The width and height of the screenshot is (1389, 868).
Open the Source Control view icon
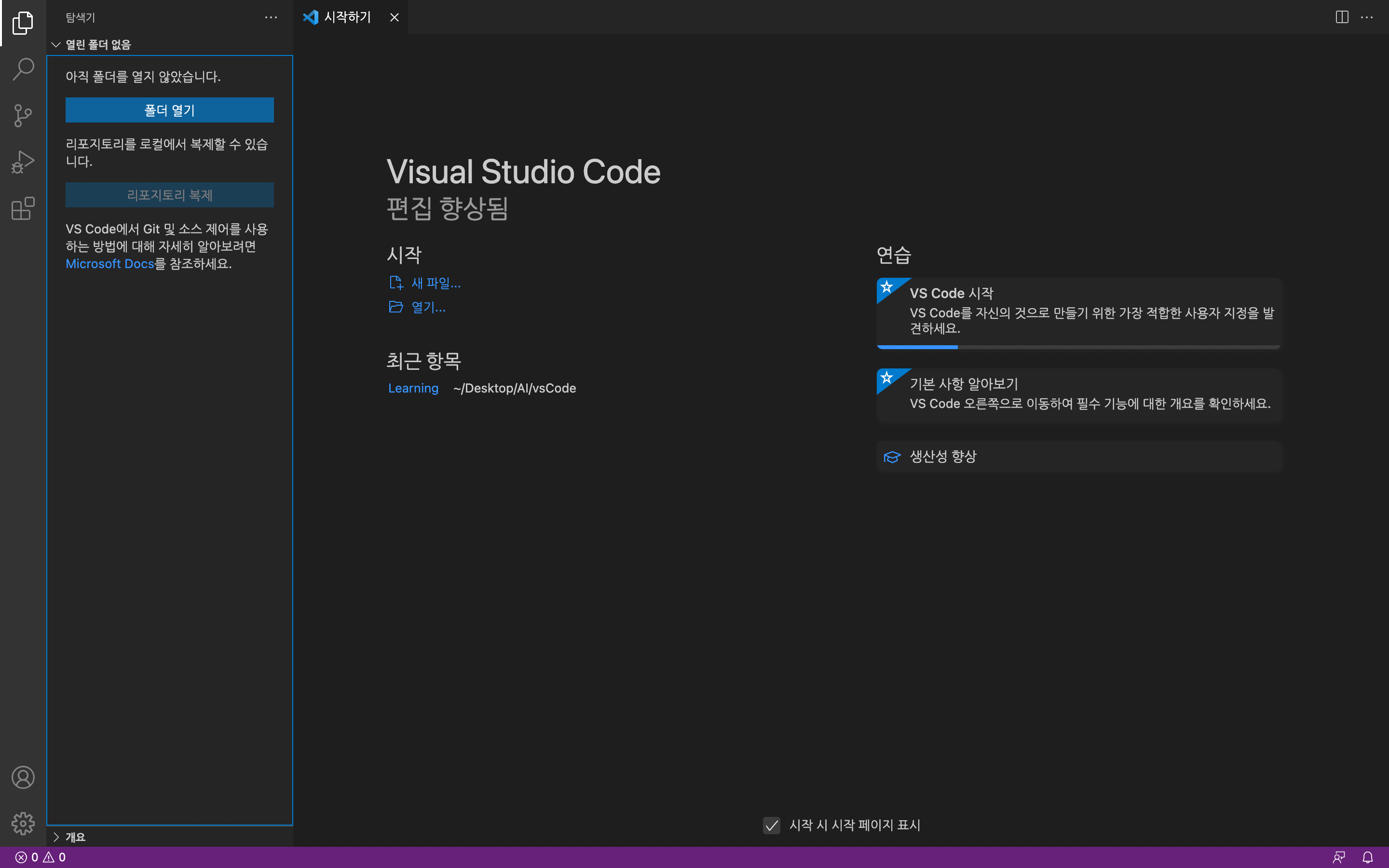(x=23, y=115)
